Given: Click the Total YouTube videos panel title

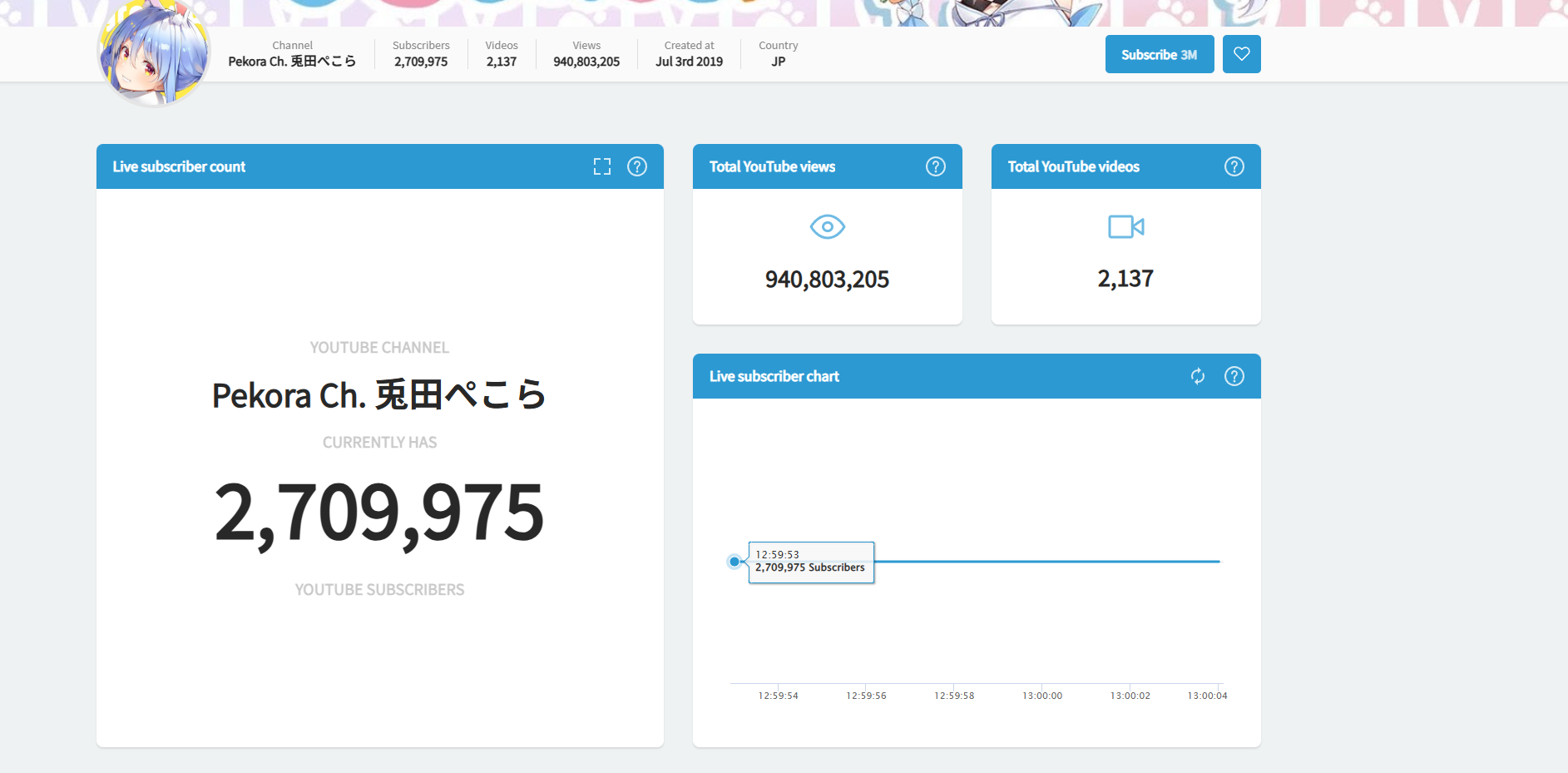Looking at the screenshot, I should [x=1073, y=166].
